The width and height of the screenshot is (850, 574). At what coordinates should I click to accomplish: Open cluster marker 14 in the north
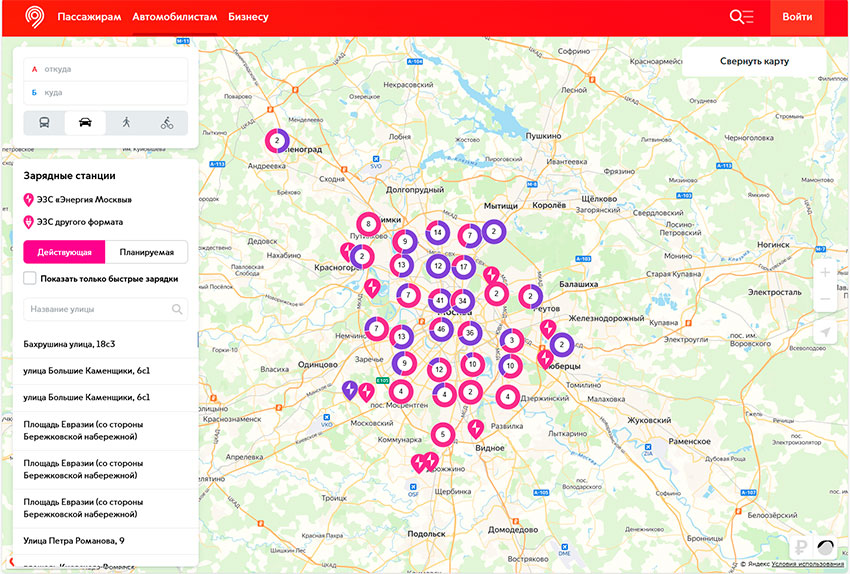click(437, 233)
